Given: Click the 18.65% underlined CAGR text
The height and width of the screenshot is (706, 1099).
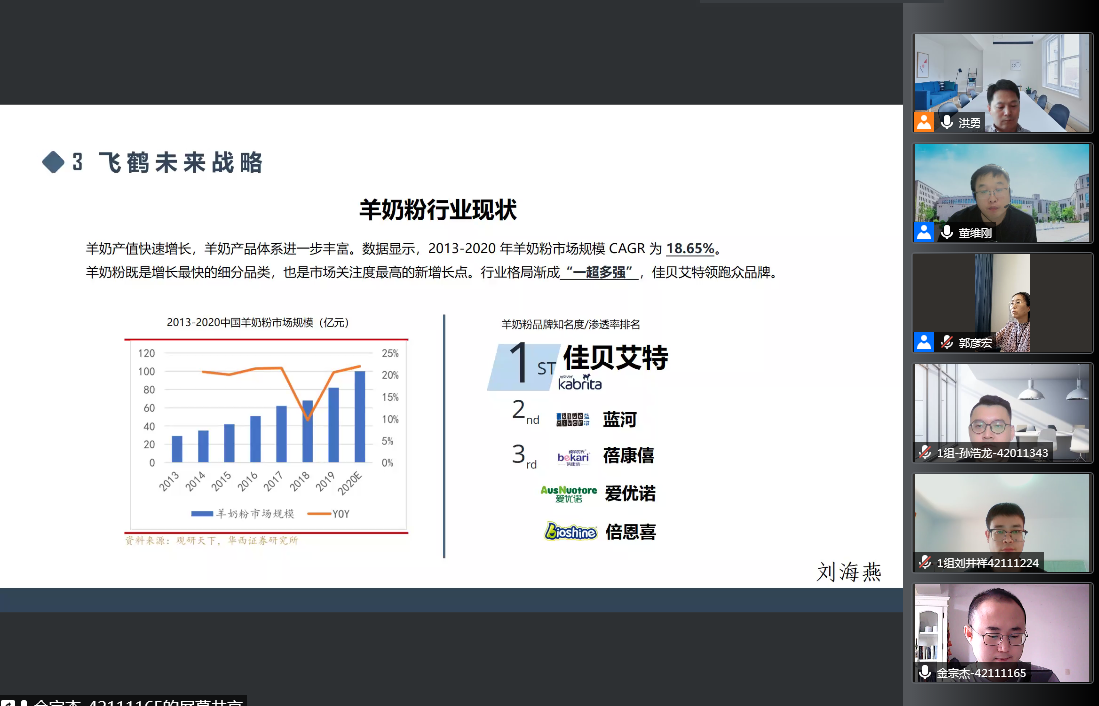Looking at the screenshot, I should pyautogui.click(x=692, y=248).
